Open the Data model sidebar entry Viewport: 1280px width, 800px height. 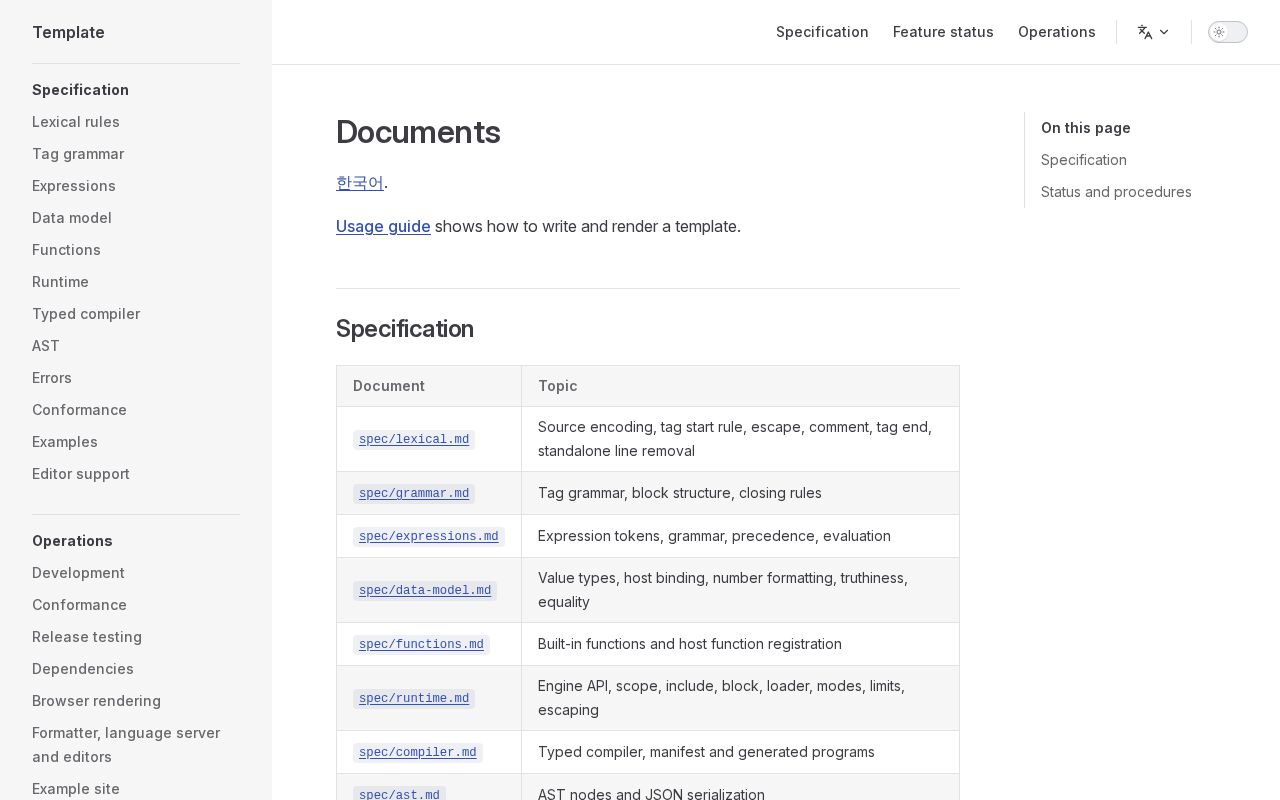(72, 218)
